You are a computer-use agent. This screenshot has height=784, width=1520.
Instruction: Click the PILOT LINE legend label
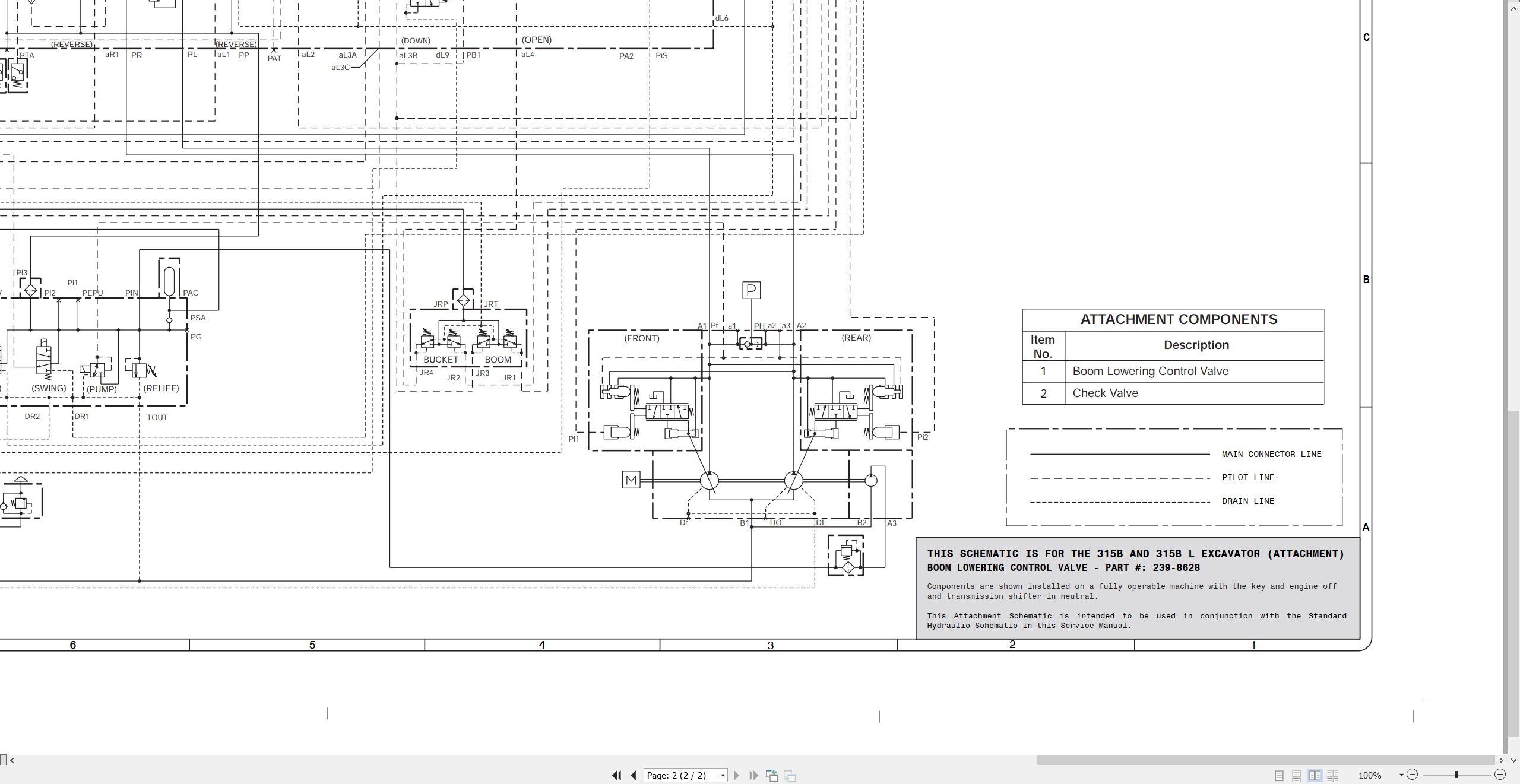point(1247,477)
